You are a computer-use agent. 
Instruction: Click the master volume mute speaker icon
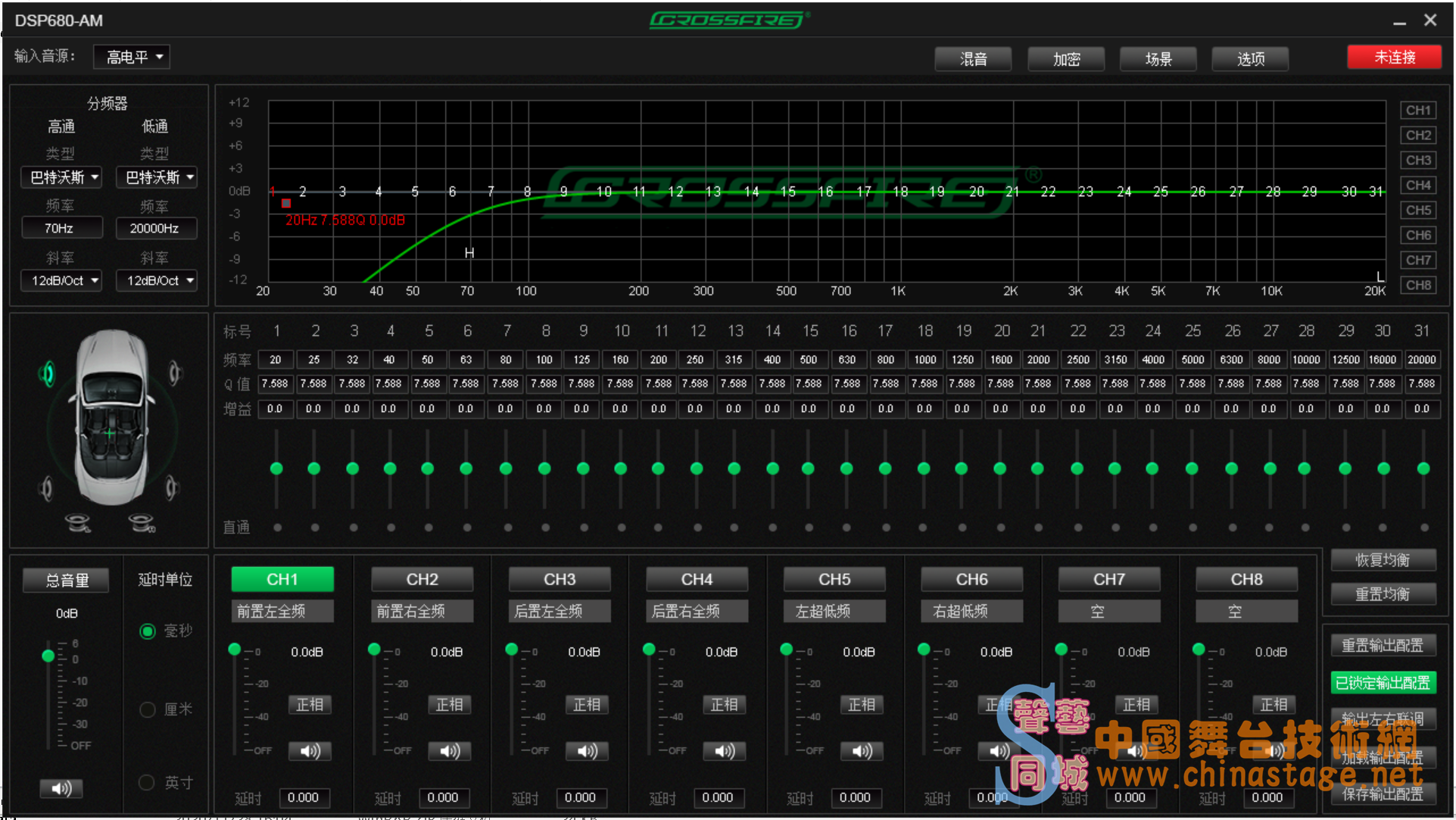tap(61, 789)
